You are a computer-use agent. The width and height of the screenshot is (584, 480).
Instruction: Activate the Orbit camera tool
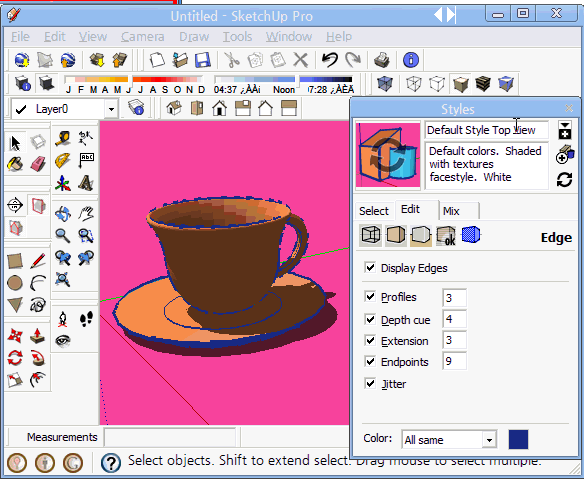(x=63, y=214)
